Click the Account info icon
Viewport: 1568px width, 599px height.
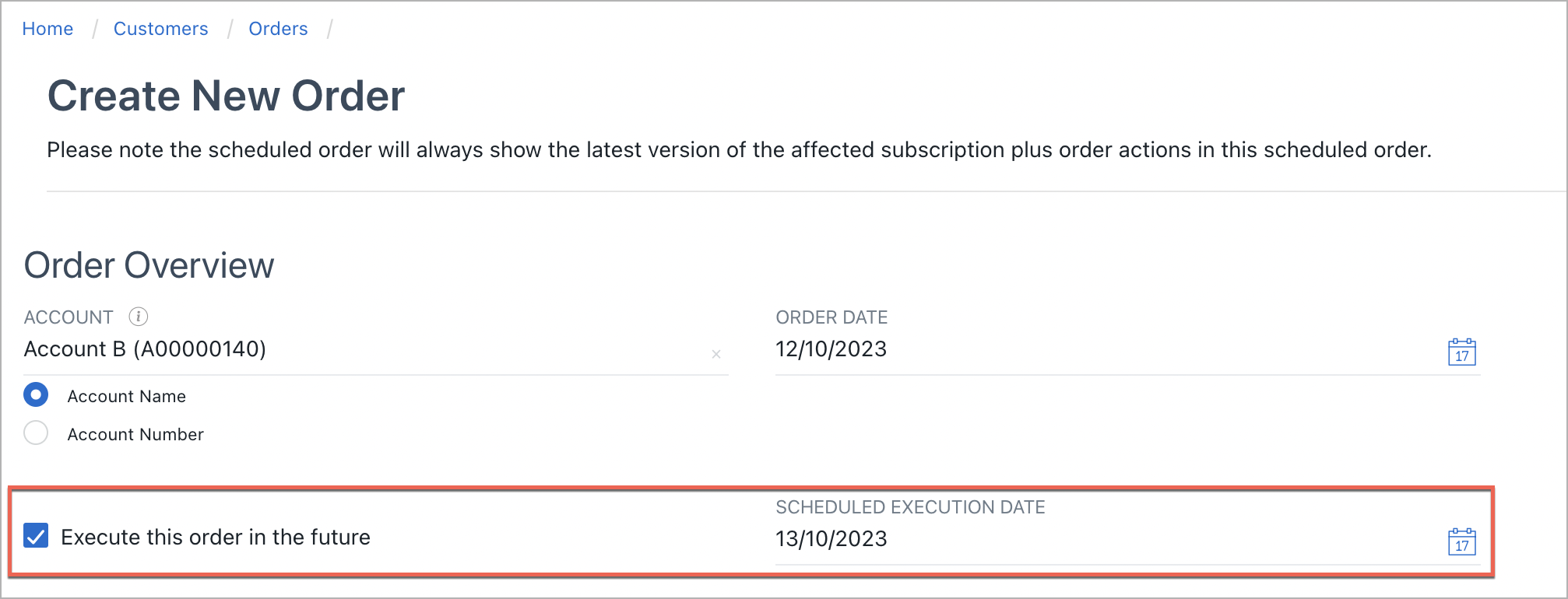tap(138, 317)
